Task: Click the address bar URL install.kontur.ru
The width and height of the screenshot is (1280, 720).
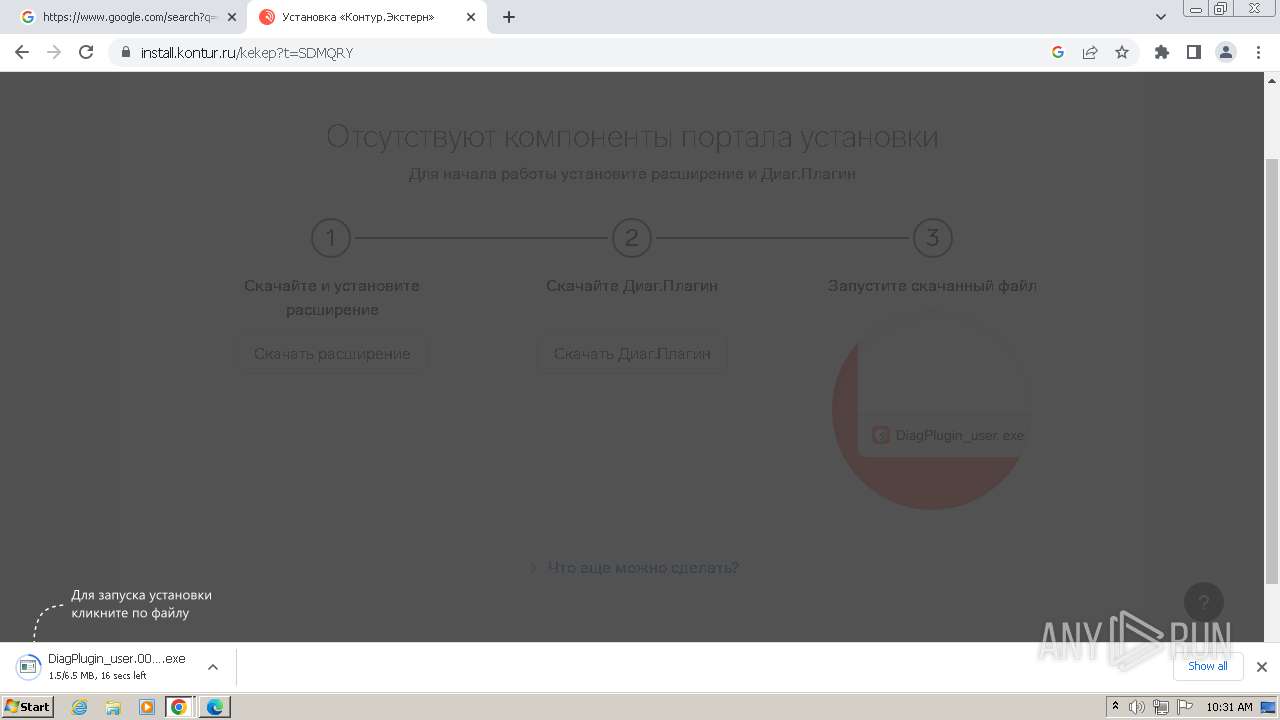Action: point(246,52)
